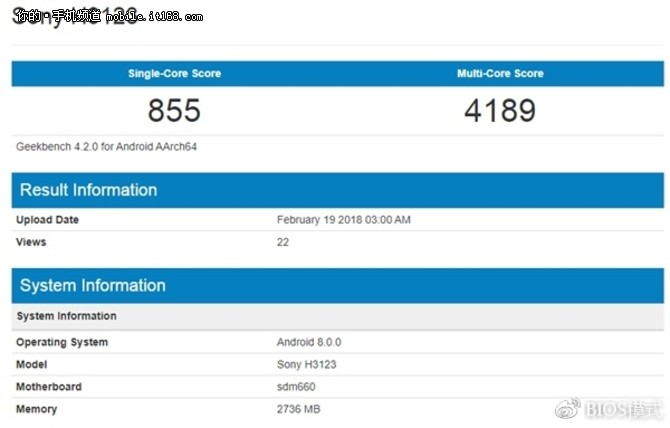This screenshot has height=428, width=670.
Task: Select the motherboard value sdm660
Action: click(x=296, y=387)
